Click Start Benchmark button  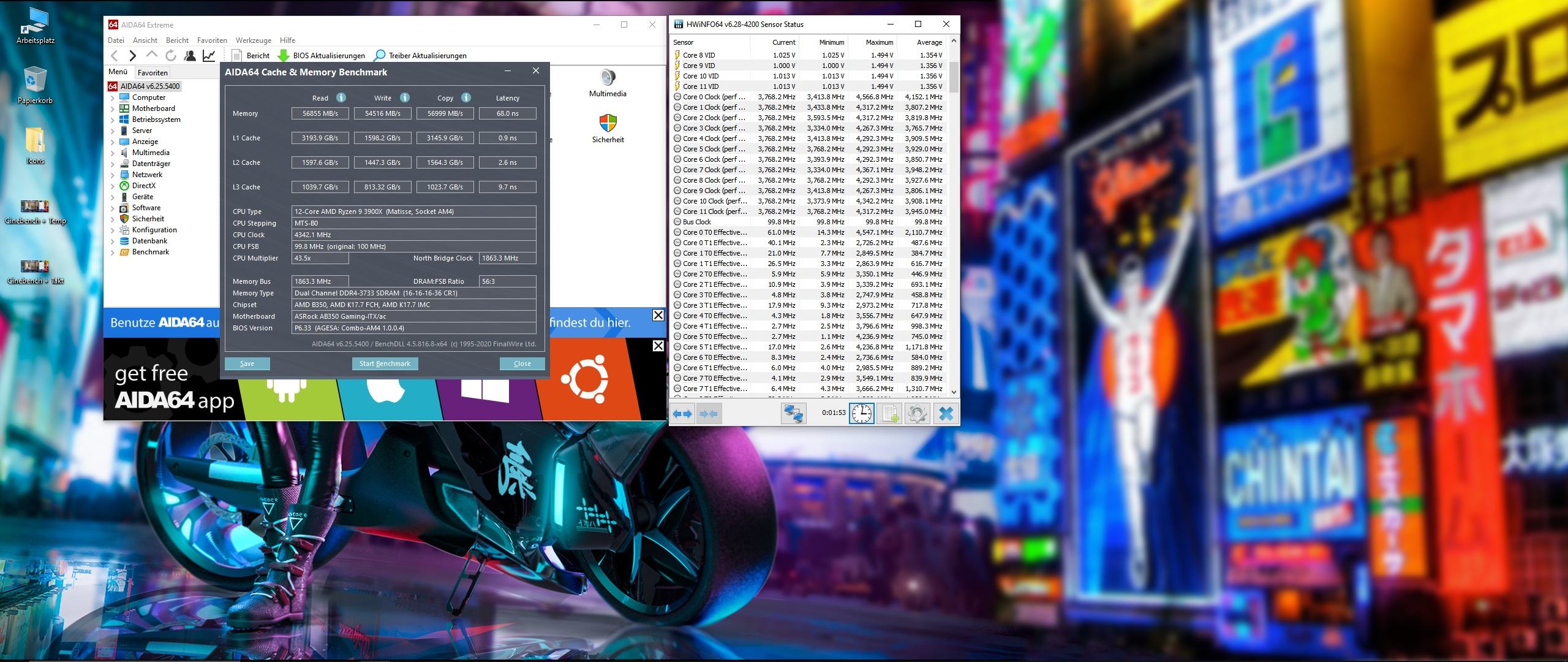coord(385,363)
